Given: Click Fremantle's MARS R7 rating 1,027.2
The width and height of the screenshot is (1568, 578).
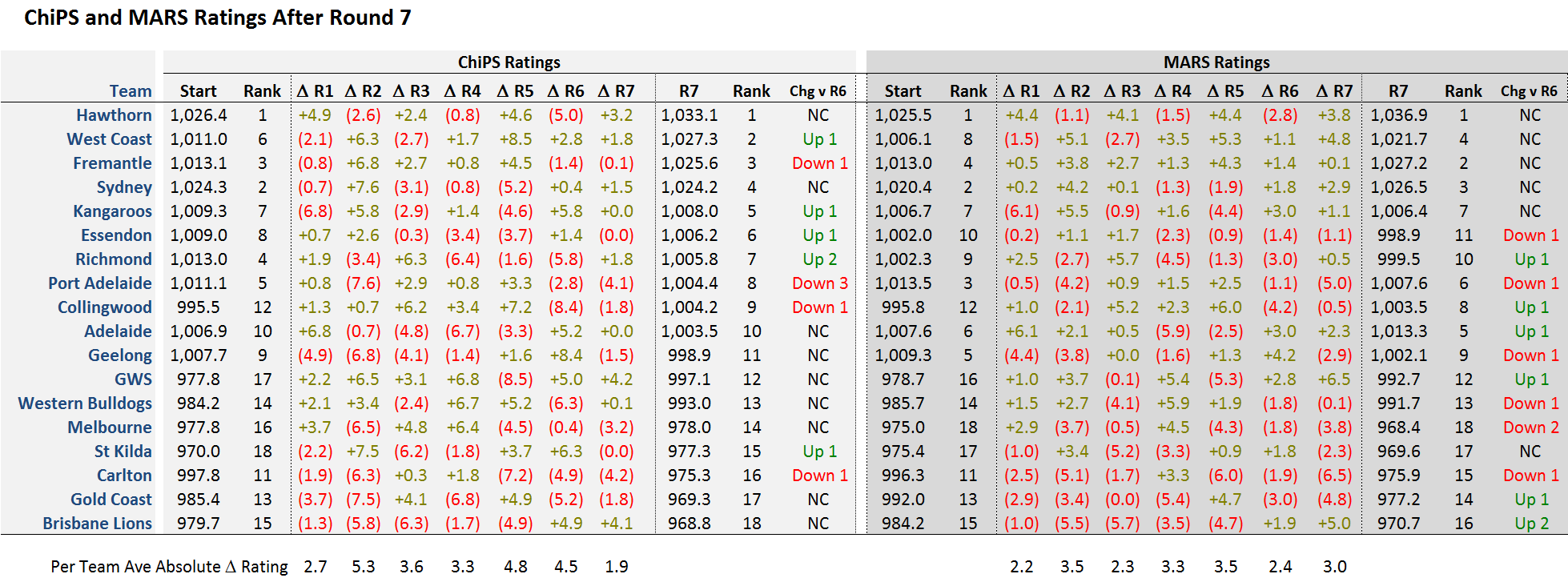Looking at the screenshot, I should [1399, 163].
